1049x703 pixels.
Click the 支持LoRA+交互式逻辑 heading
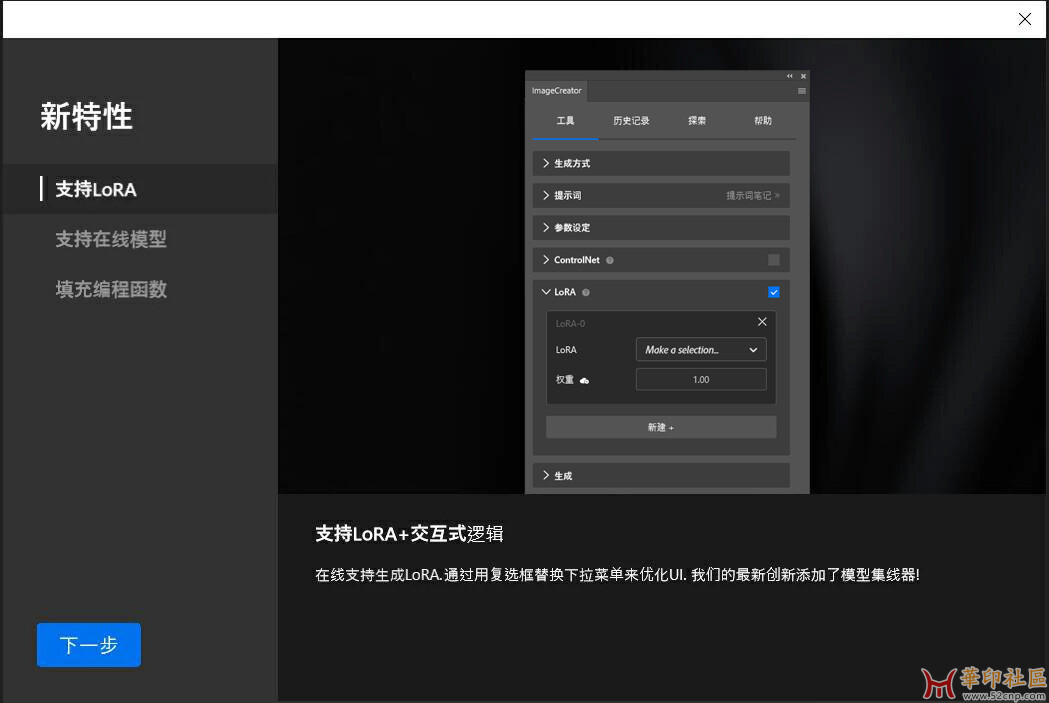(x=409, y=533)
